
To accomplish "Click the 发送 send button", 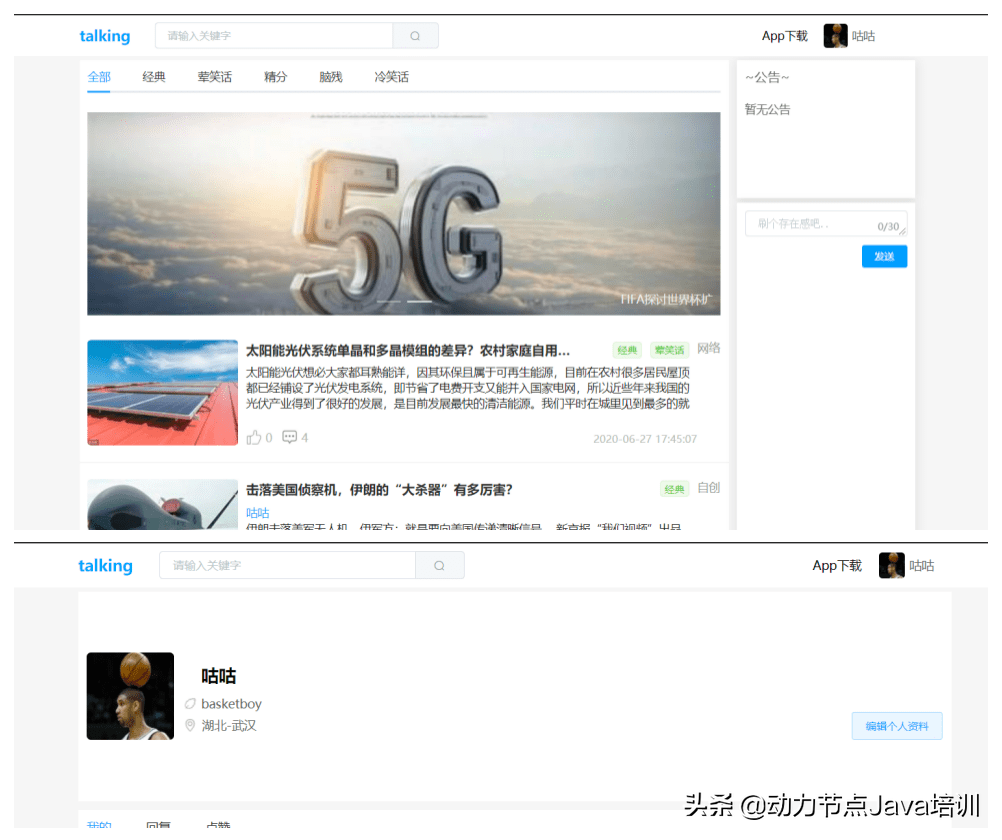I will [884, 256].
